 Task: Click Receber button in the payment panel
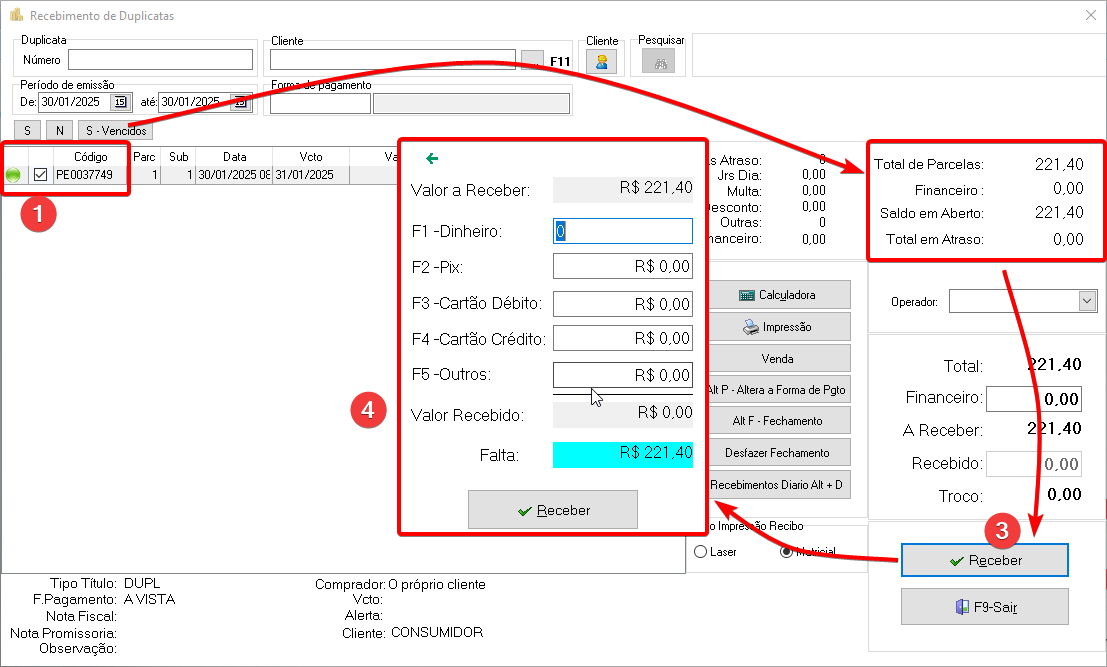(552, 510)
